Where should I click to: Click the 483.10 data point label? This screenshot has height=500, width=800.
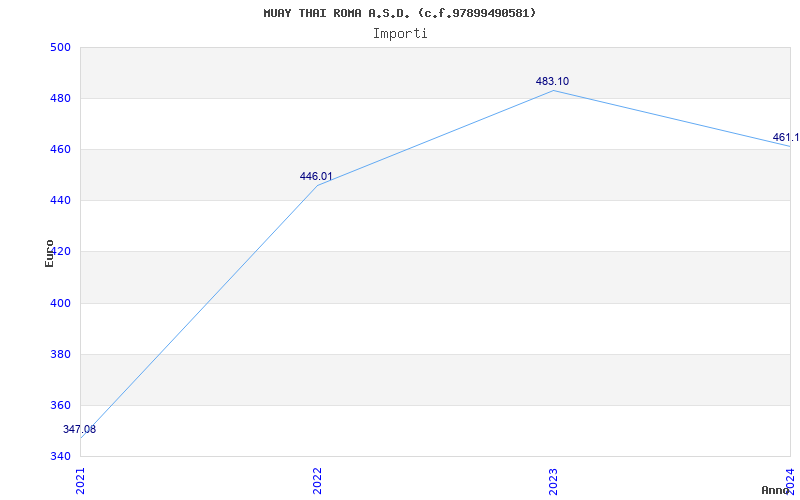(552, 82)
